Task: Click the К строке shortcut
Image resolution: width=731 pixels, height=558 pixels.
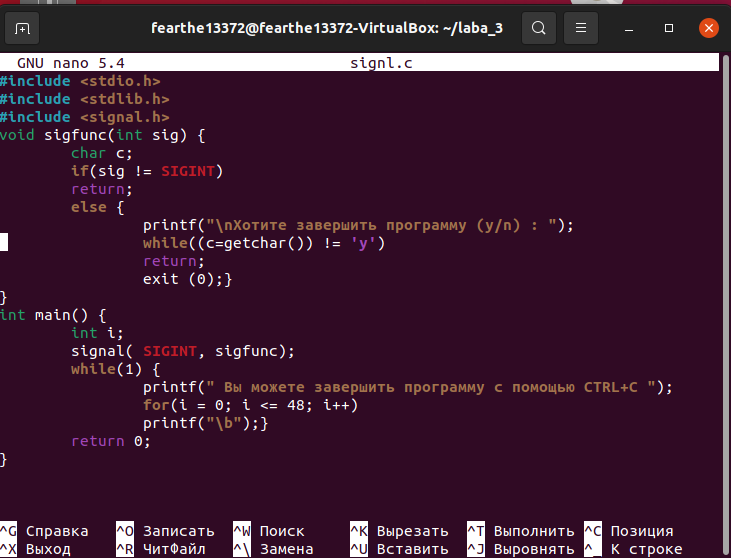Action: coord(633,549)
